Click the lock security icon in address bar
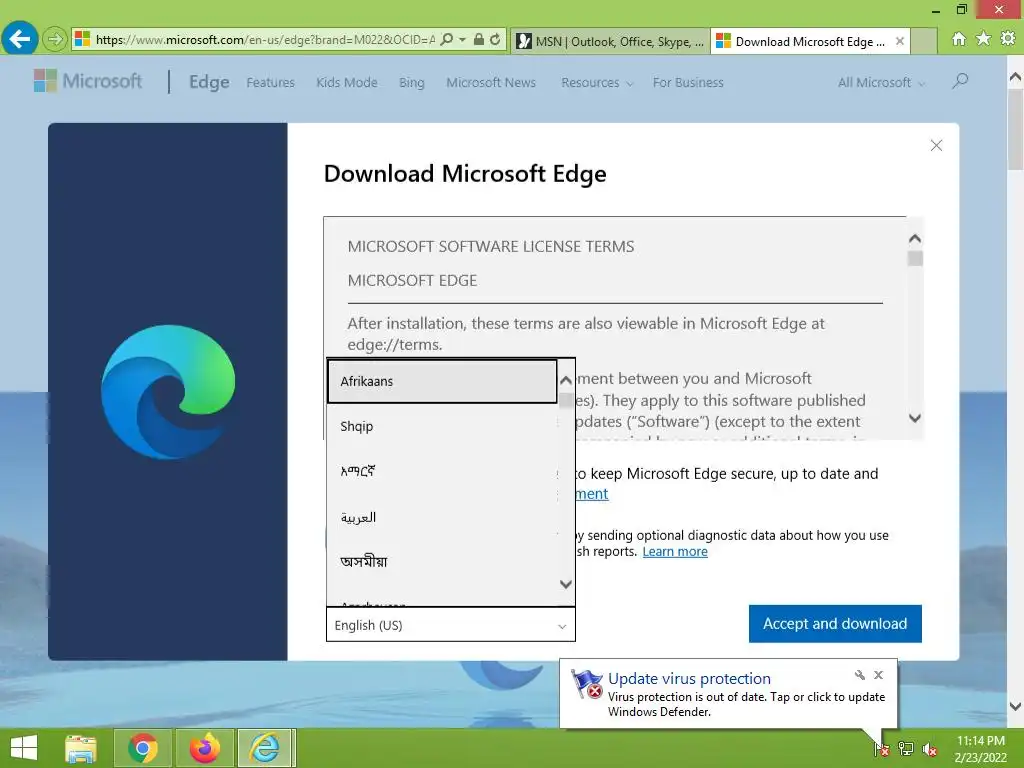1024x768 pixels. tap(479, 39)
